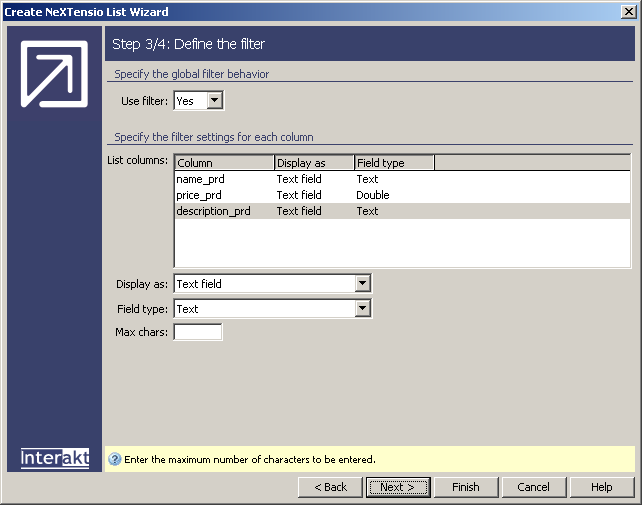Cancel the wizard
Viewport: 642px width, 505px height.
(x=533, y=487)
